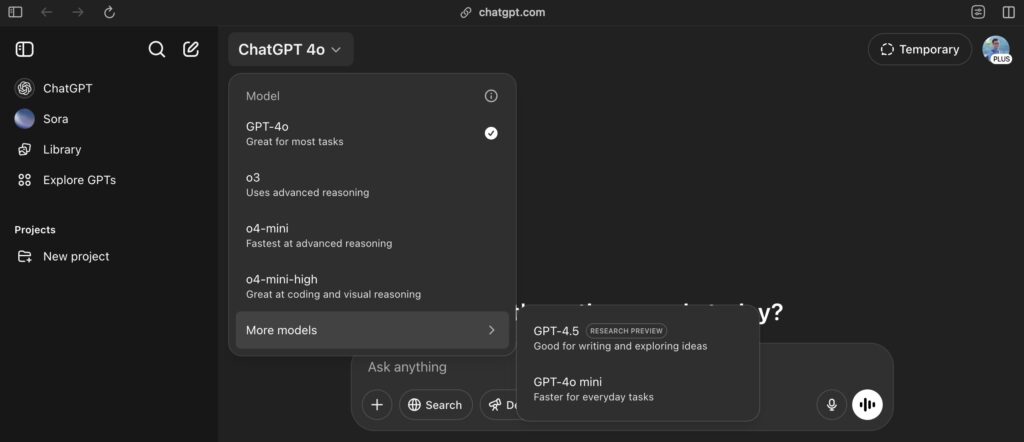Click "Great at coding and visual reasoning"
1024x442 pixels.
(x=333, y=294)
